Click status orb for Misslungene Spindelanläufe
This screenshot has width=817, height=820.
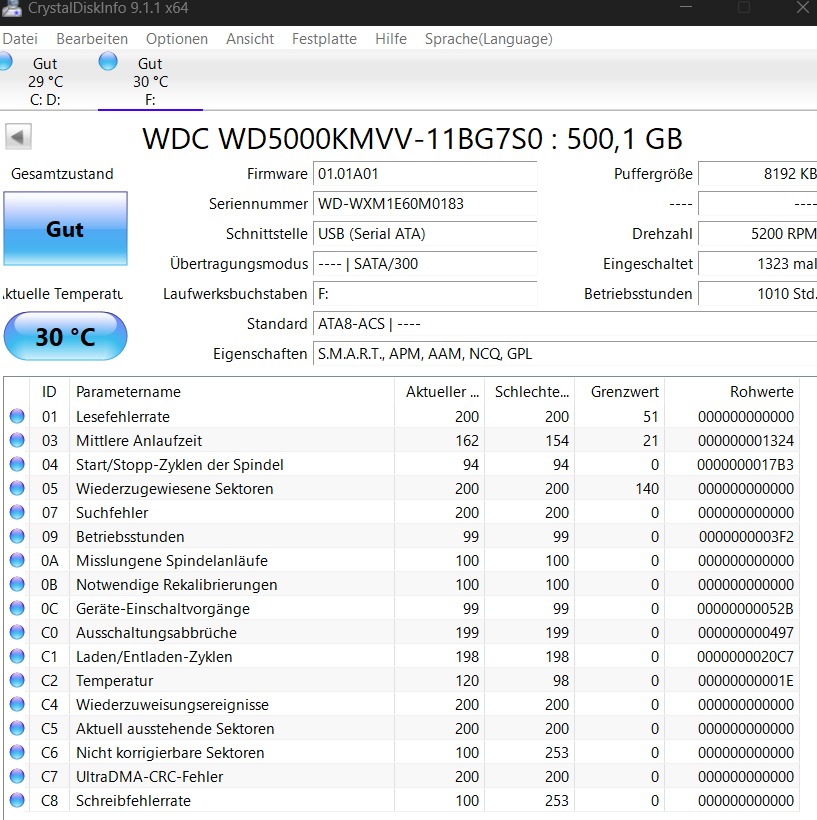pos(17,561)
